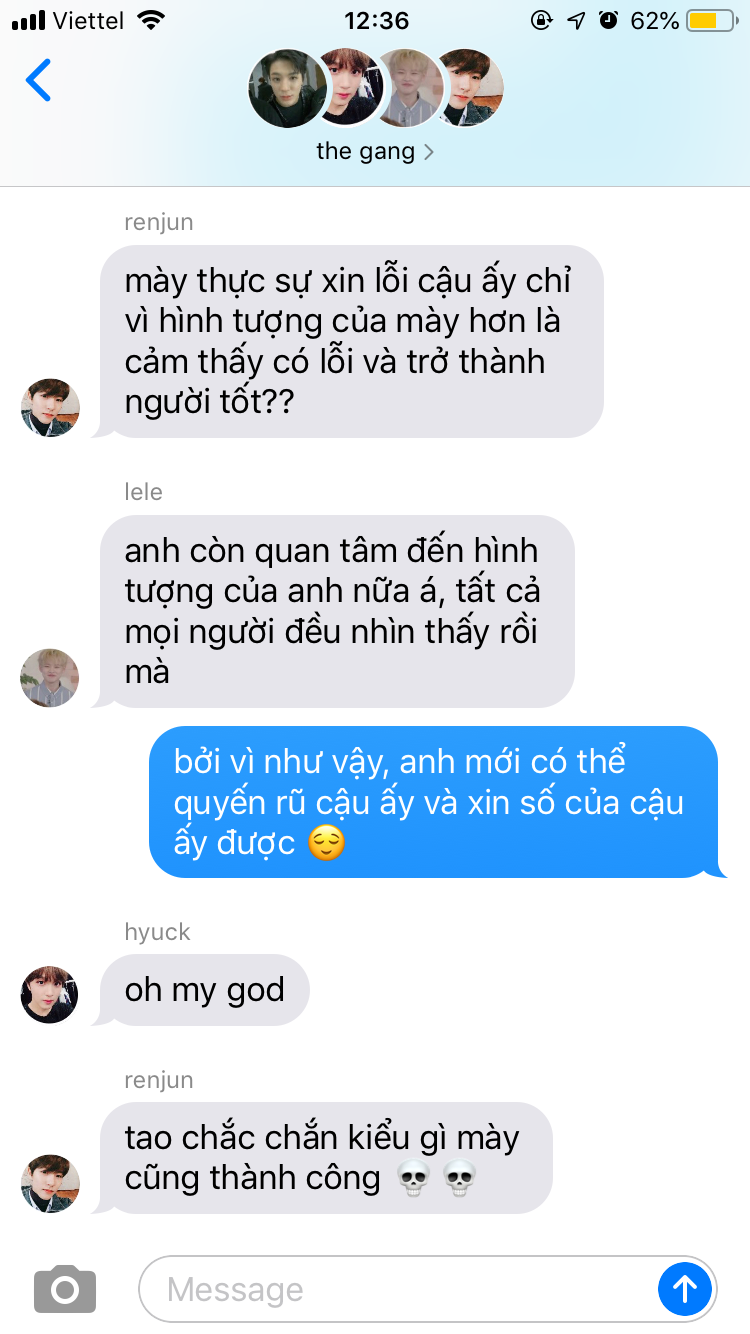Image resolution: width=750 pixels, height=1334 pixels.
Task: Expand "the gang" group details chevron
Action: [x=429, y=152]
